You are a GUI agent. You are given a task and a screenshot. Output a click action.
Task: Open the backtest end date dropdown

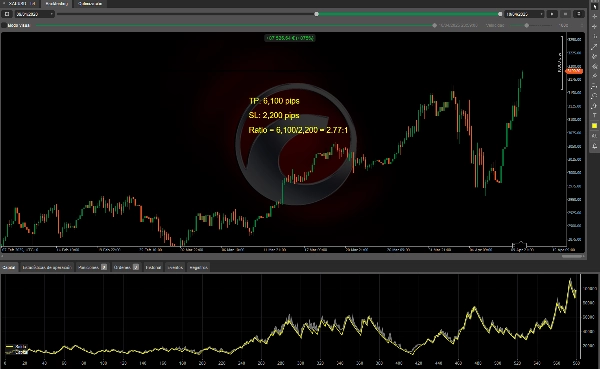point(524,14)
